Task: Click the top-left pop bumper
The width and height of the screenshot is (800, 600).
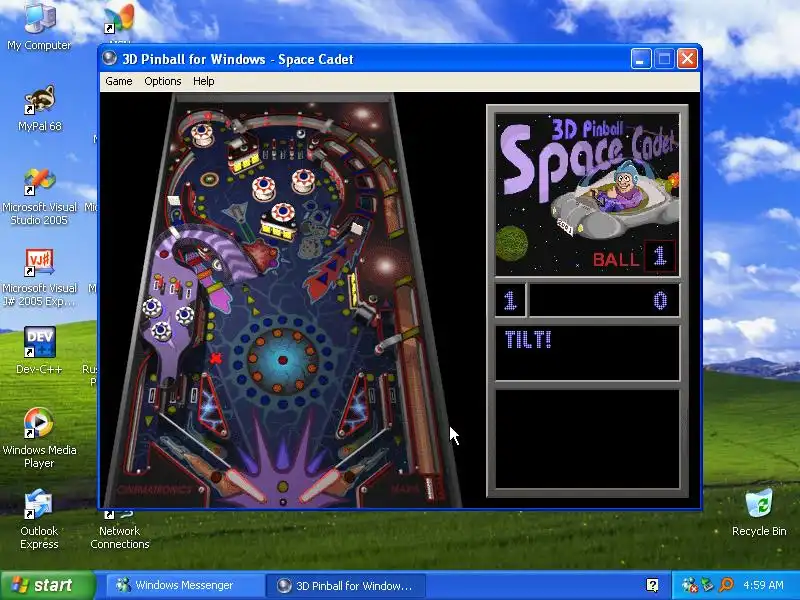Action: (202, 134)
